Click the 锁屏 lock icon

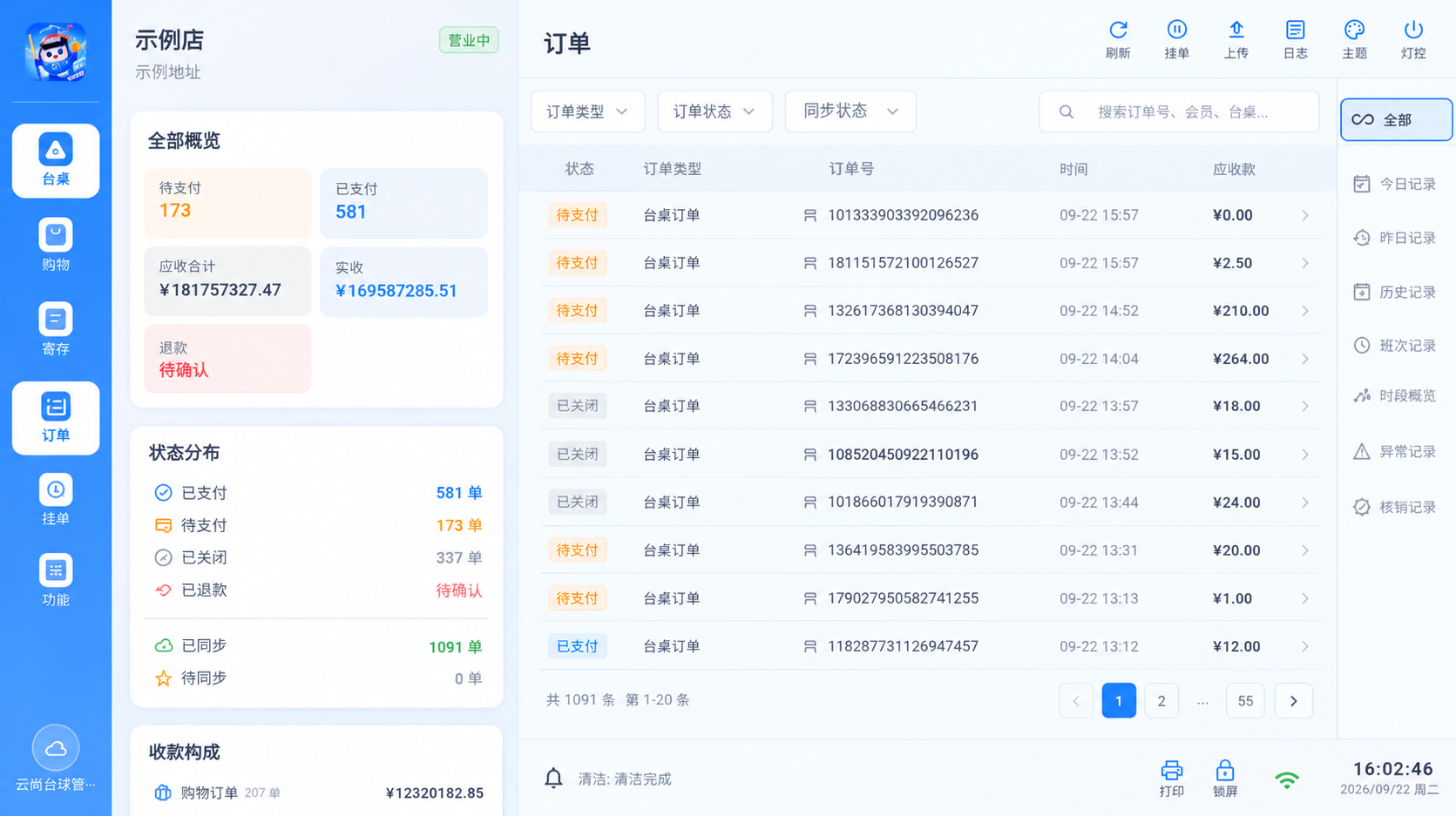pos(1225,778)
